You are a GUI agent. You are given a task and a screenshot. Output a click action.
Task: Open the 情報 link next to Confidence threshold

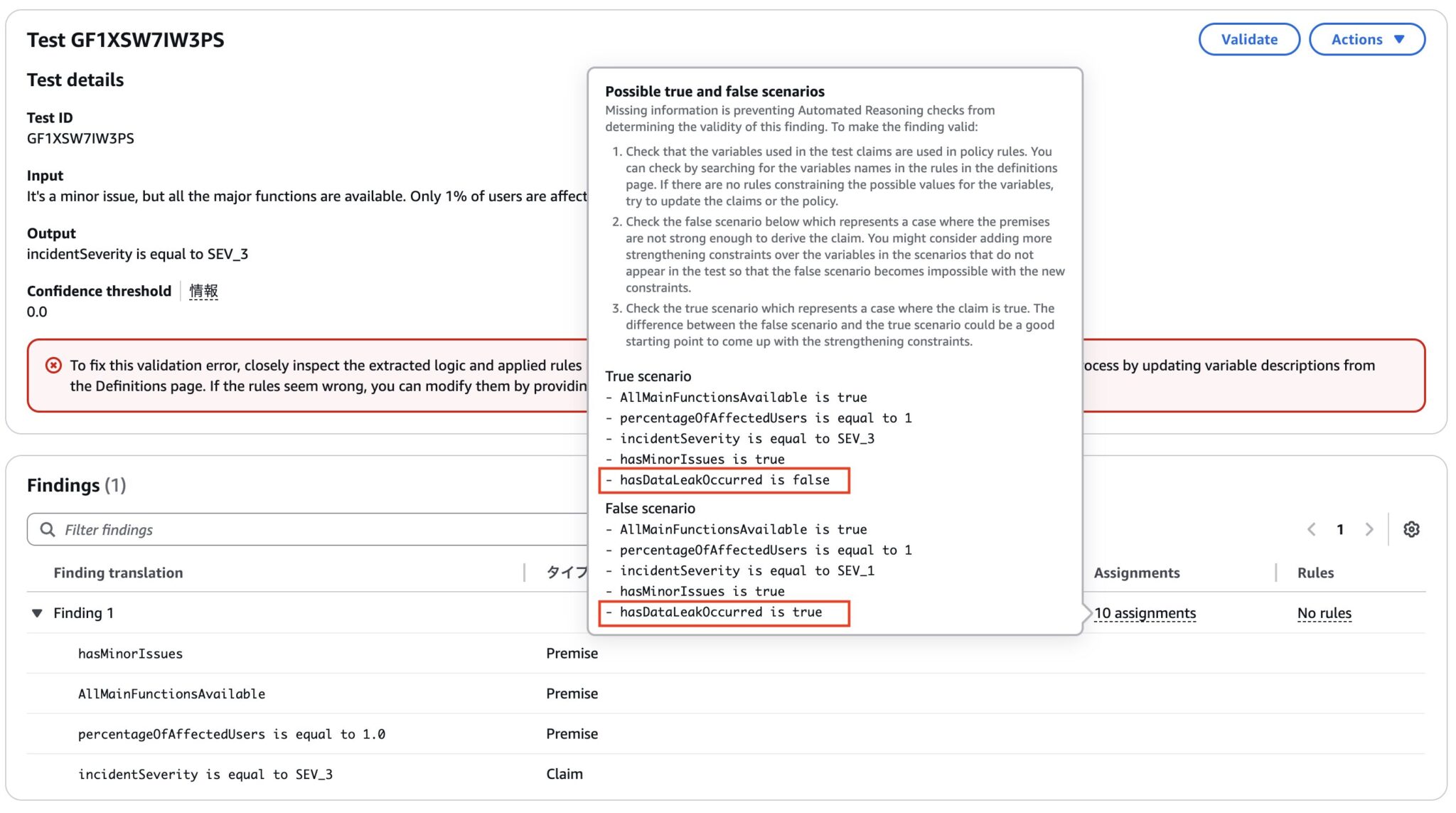pos(203,291)
